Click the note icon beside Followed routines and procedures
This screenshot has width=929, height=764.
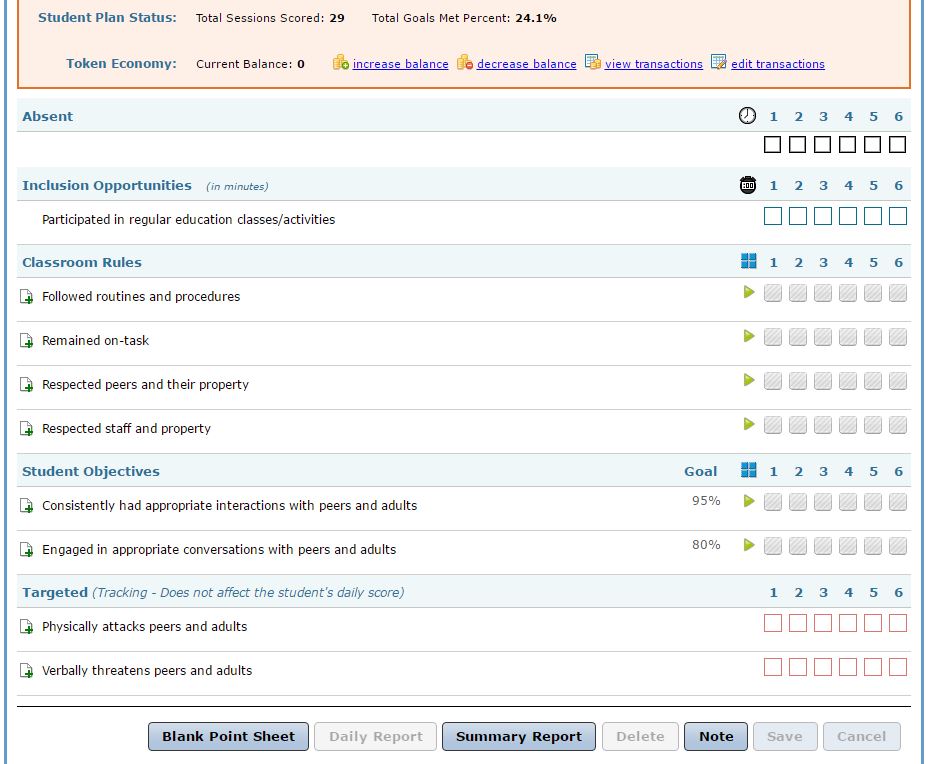click(27, 296)
